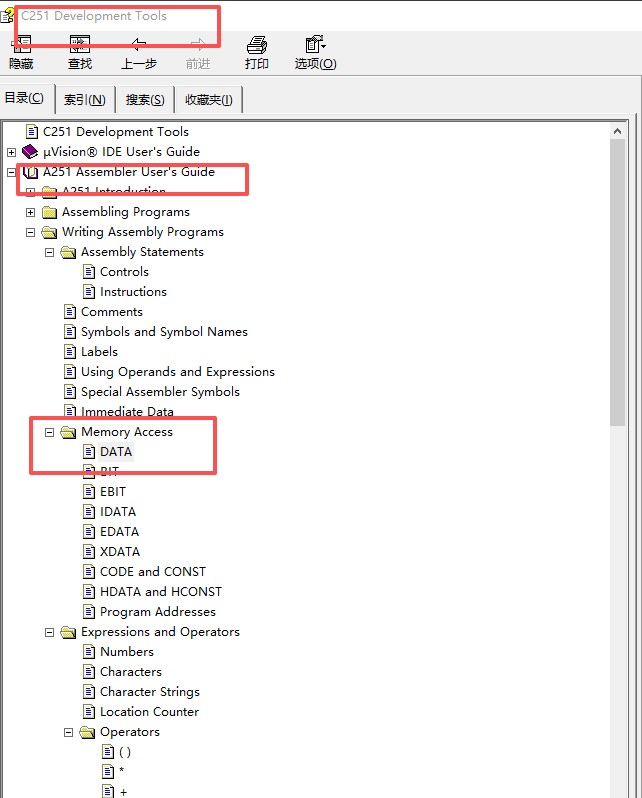Click the folder icon beside Operators
The image size is (642, 798).
(x=87, y=732)
